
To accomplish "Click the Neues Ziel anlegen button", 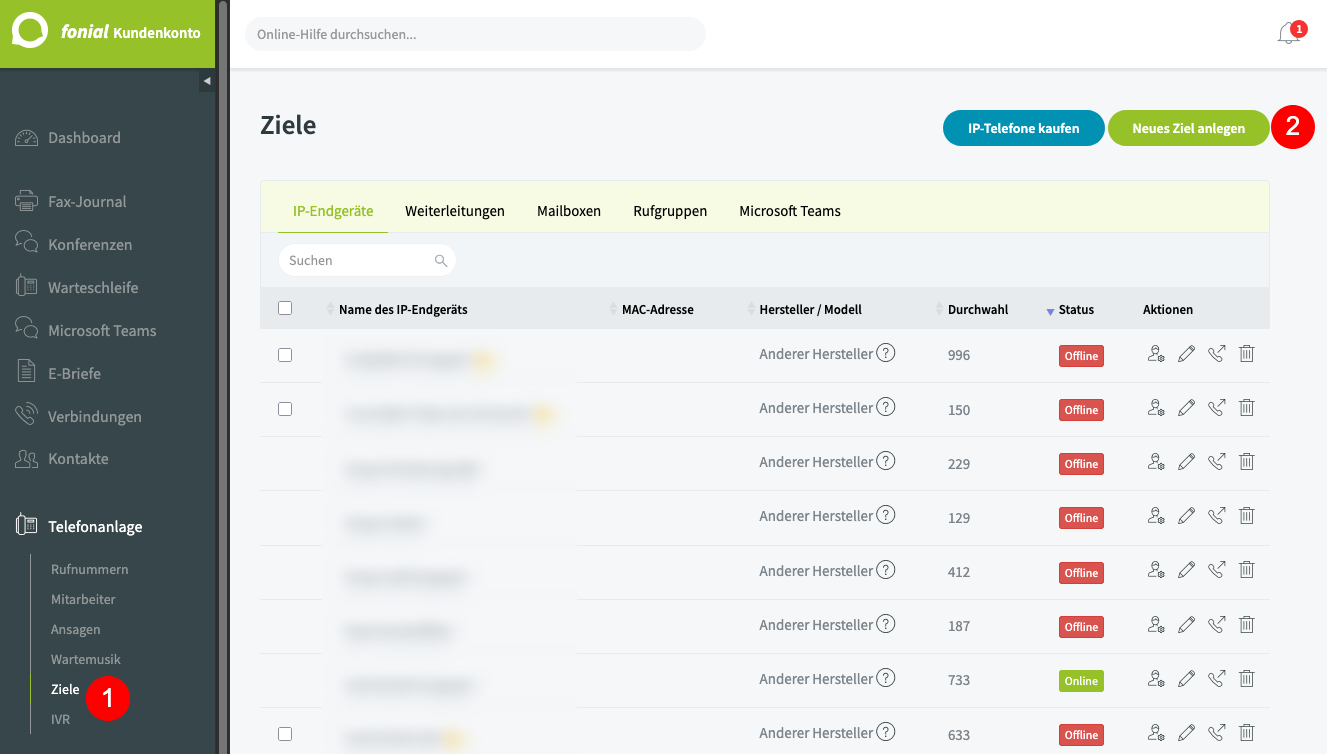I will (x=1188, y=128).
